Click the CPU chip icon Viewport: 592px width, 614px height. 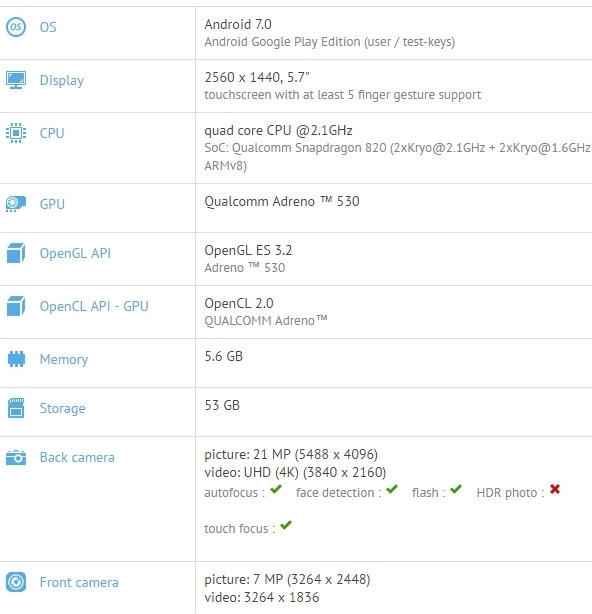tap(16, 133)
